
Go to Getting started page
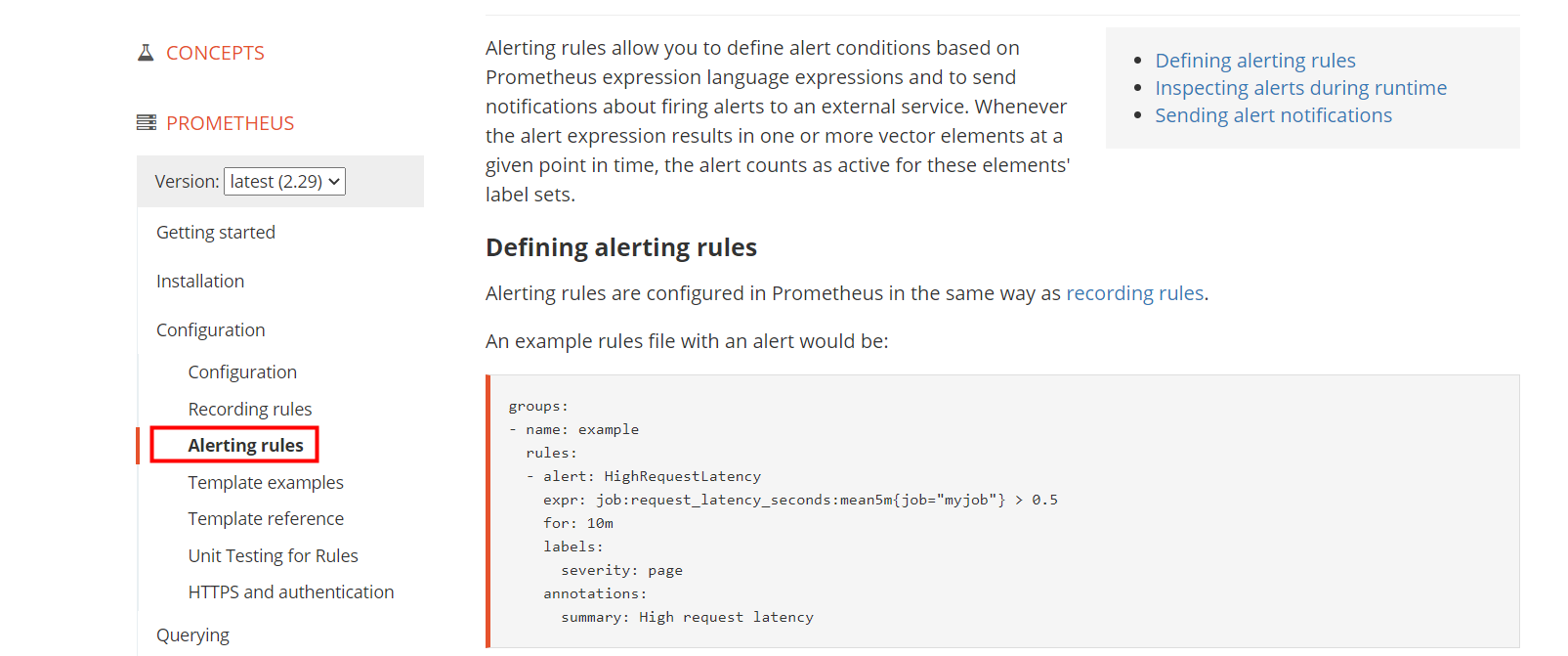(216, 233)
